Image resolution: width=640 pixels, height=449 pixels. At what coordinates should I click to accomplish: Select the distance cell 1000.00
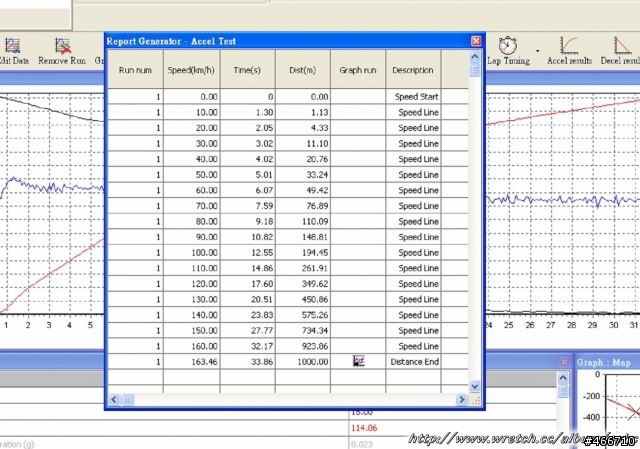click(x=303, y=362)
